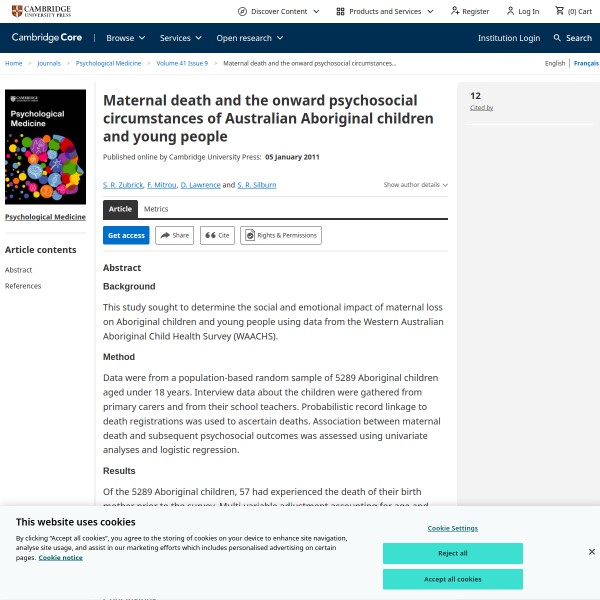Viewport: 600px width, 600px height.
Task: Open Rights & Permissions
Action: 281,235
